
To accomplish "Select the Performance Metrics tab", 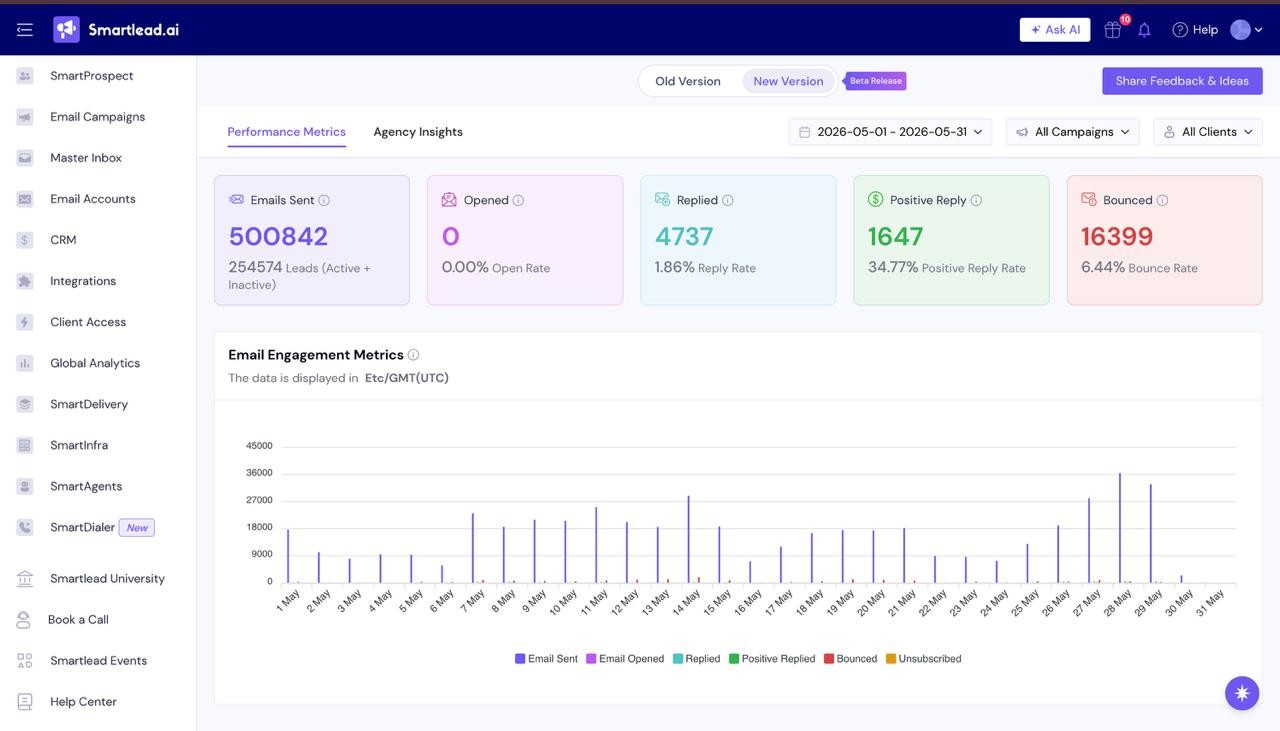I will 286,132.
